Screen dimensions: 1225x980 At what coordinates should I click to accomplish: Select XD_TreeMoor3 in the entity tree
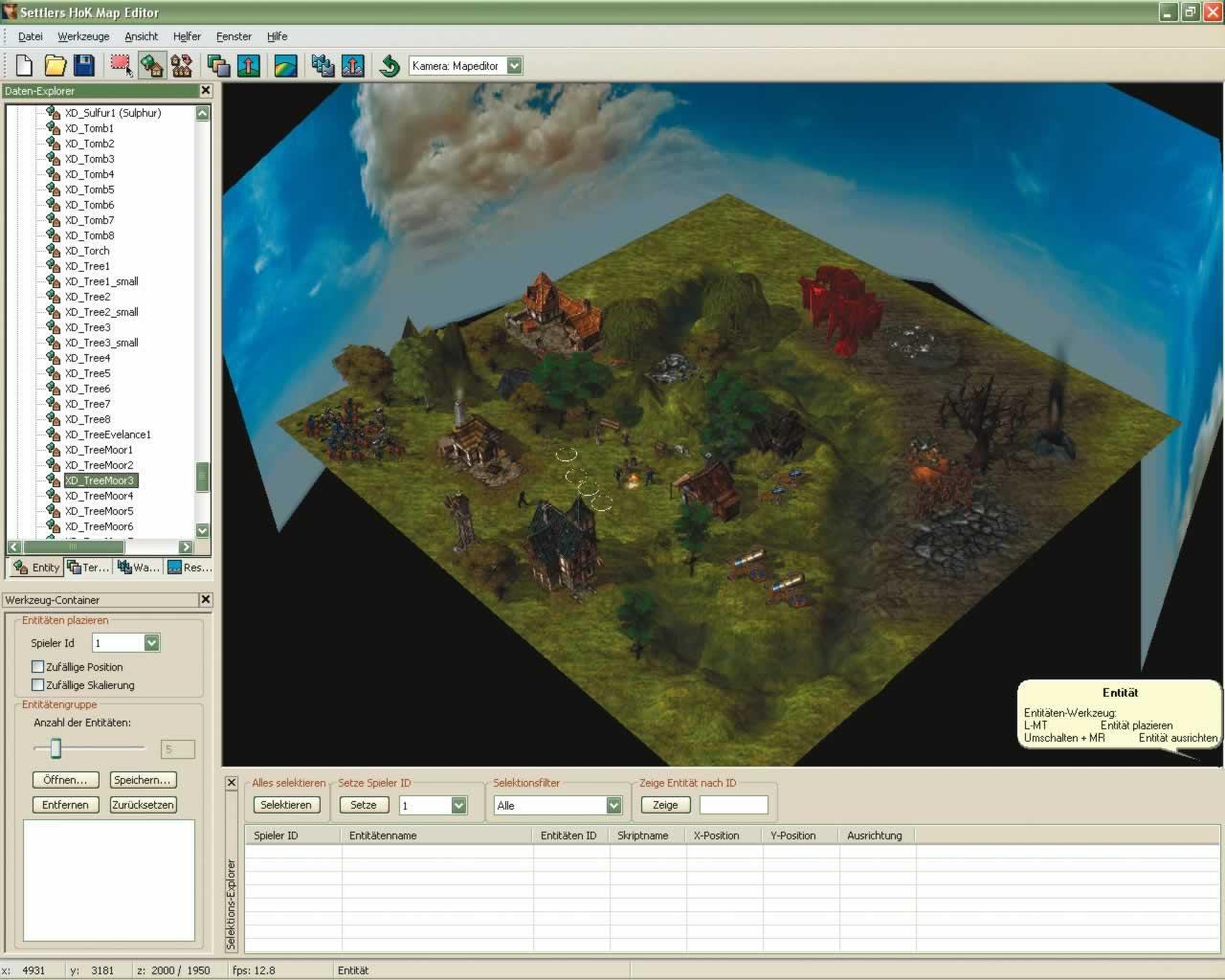100,480
